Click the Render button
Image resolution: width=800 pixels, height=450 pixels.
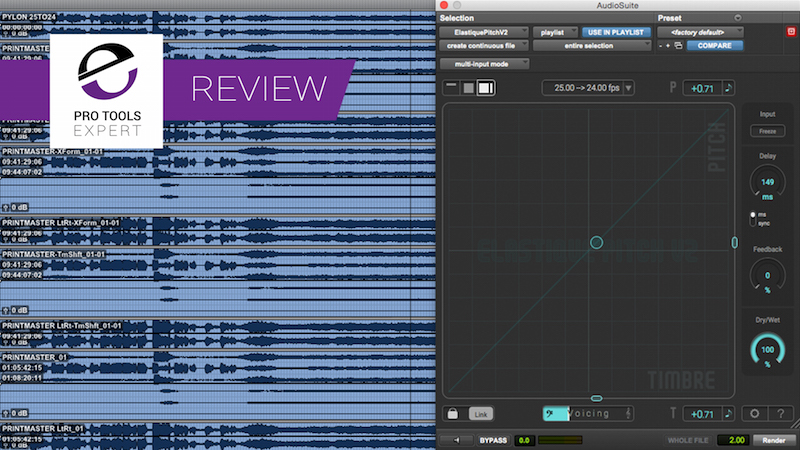pyautogui.click(x=774, y=440)
